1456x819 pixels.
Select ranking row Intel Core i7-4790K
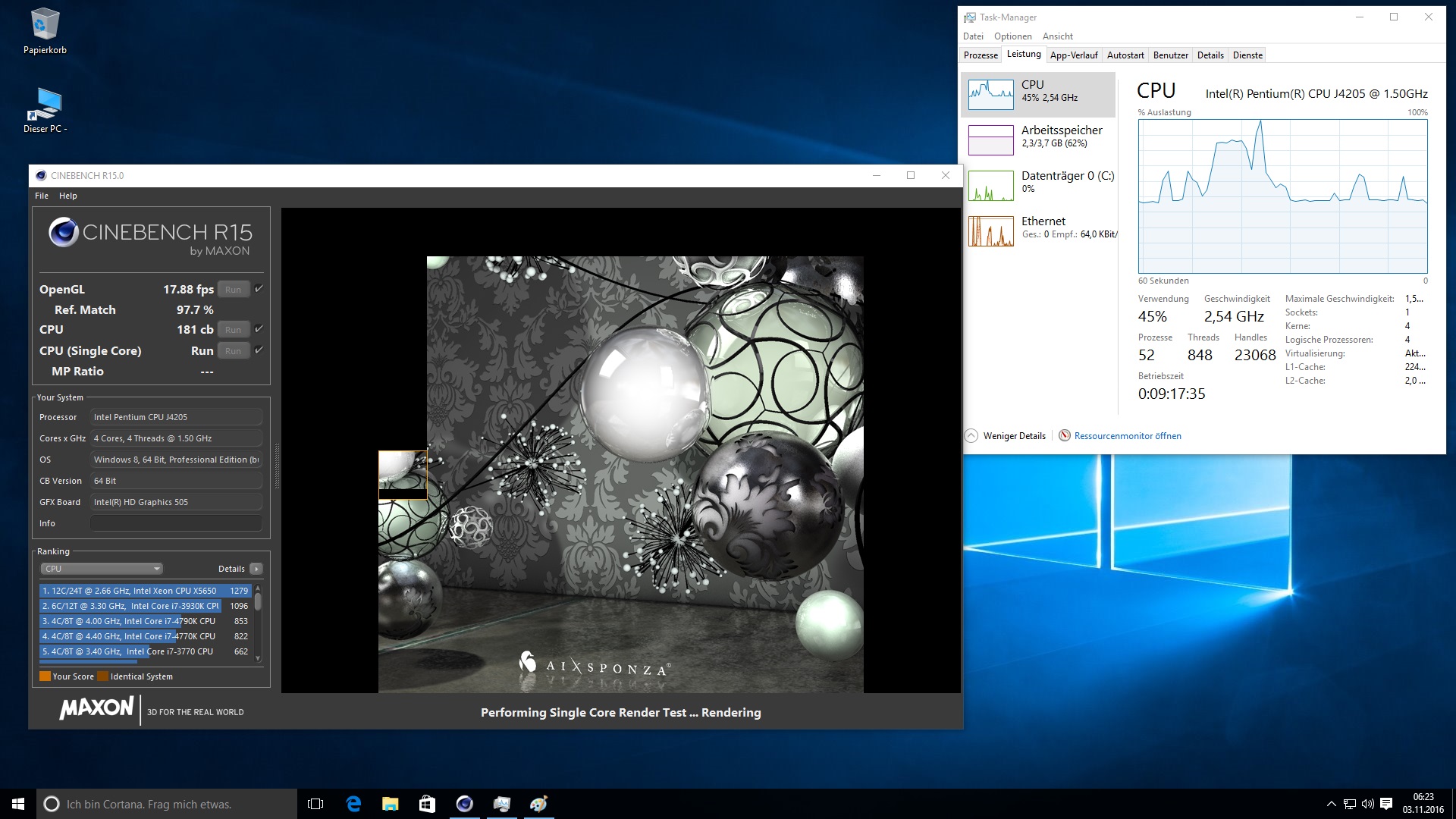click(145, 621)
